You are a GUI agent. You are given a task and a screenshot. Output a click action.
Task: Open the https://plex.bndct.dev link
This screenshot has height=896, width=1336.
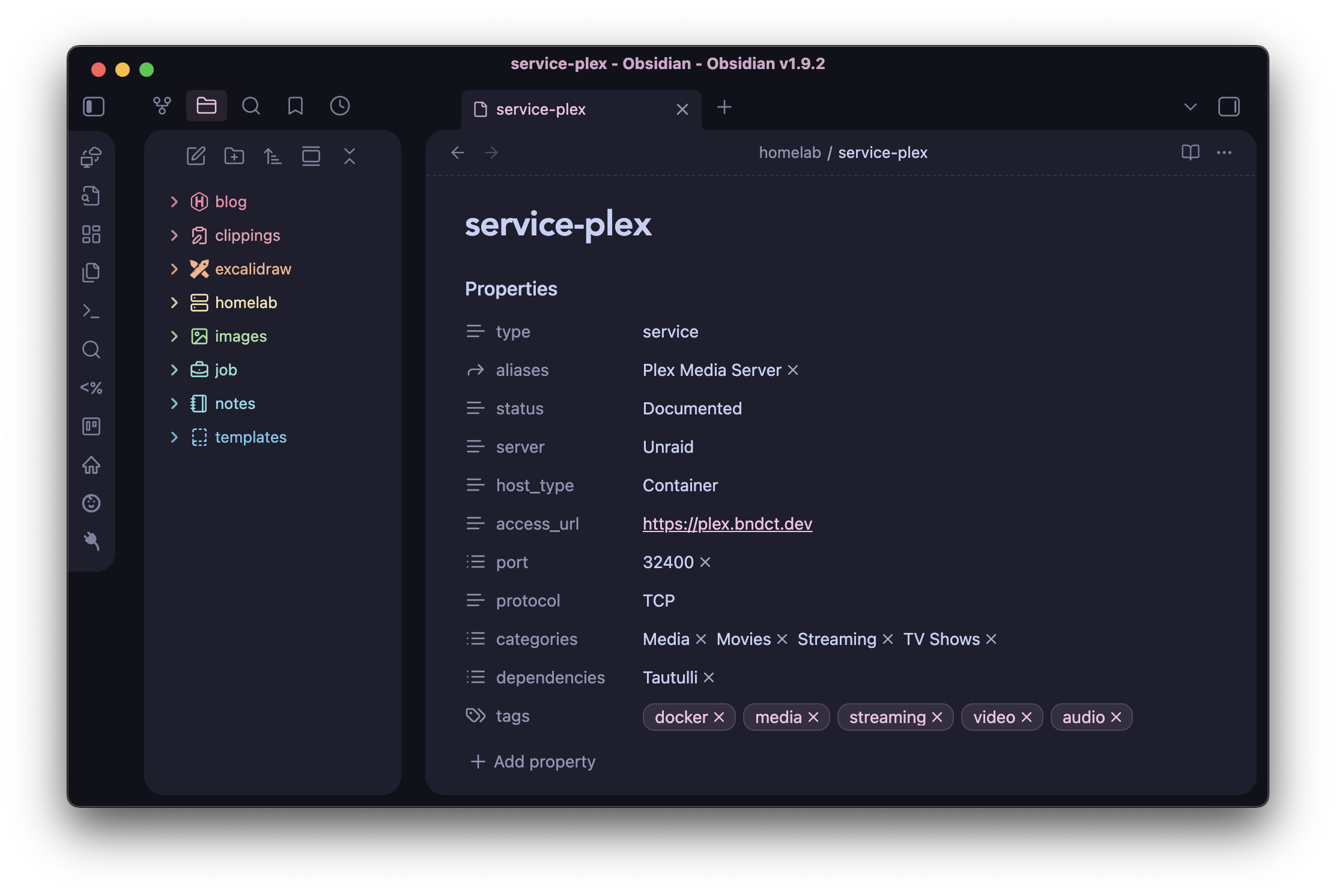pos(727,524)
